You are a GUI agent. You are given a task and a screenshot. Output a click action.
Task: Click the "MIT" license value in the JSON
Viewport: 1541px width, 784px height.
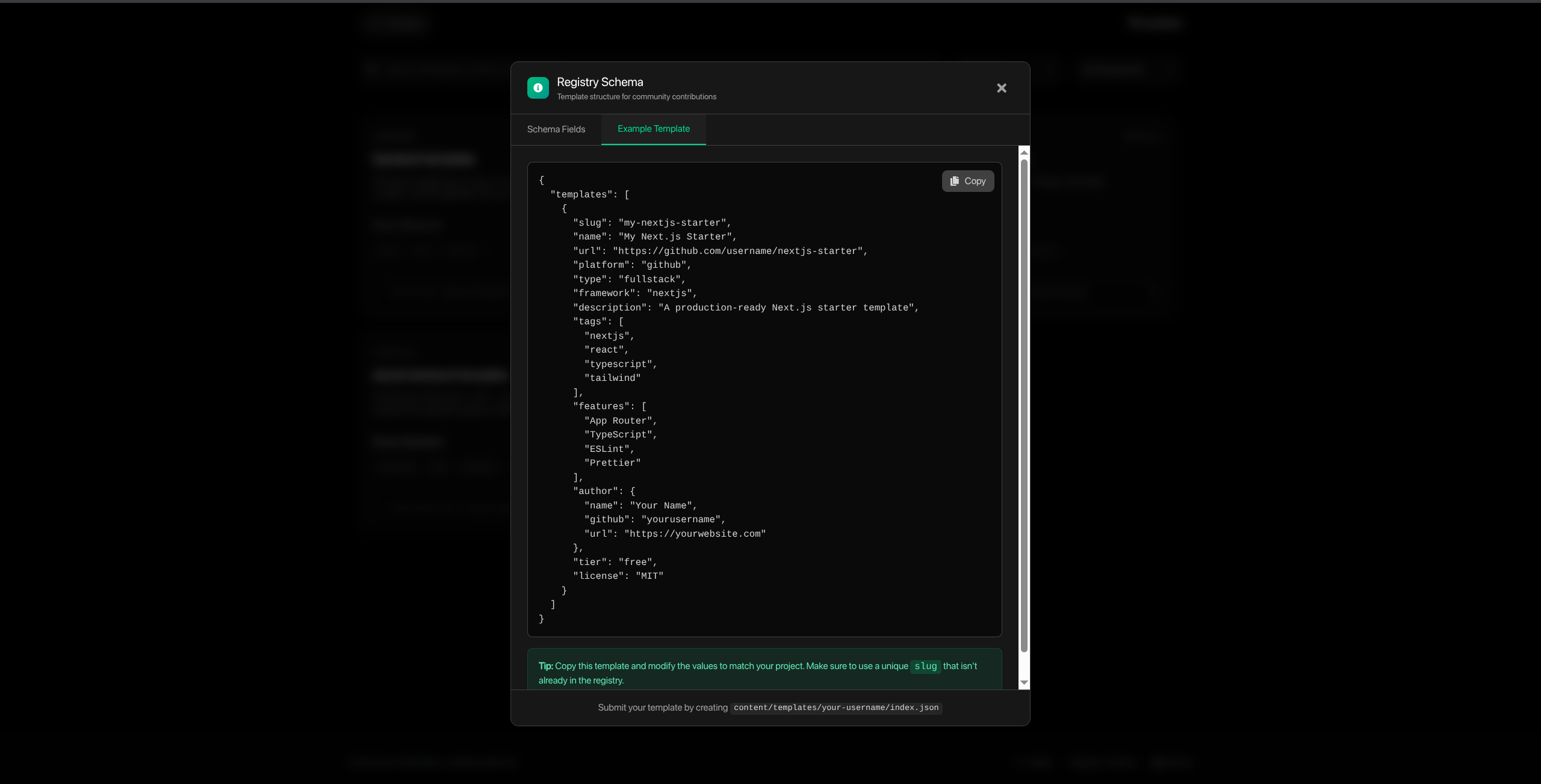[x=650, y=576]
